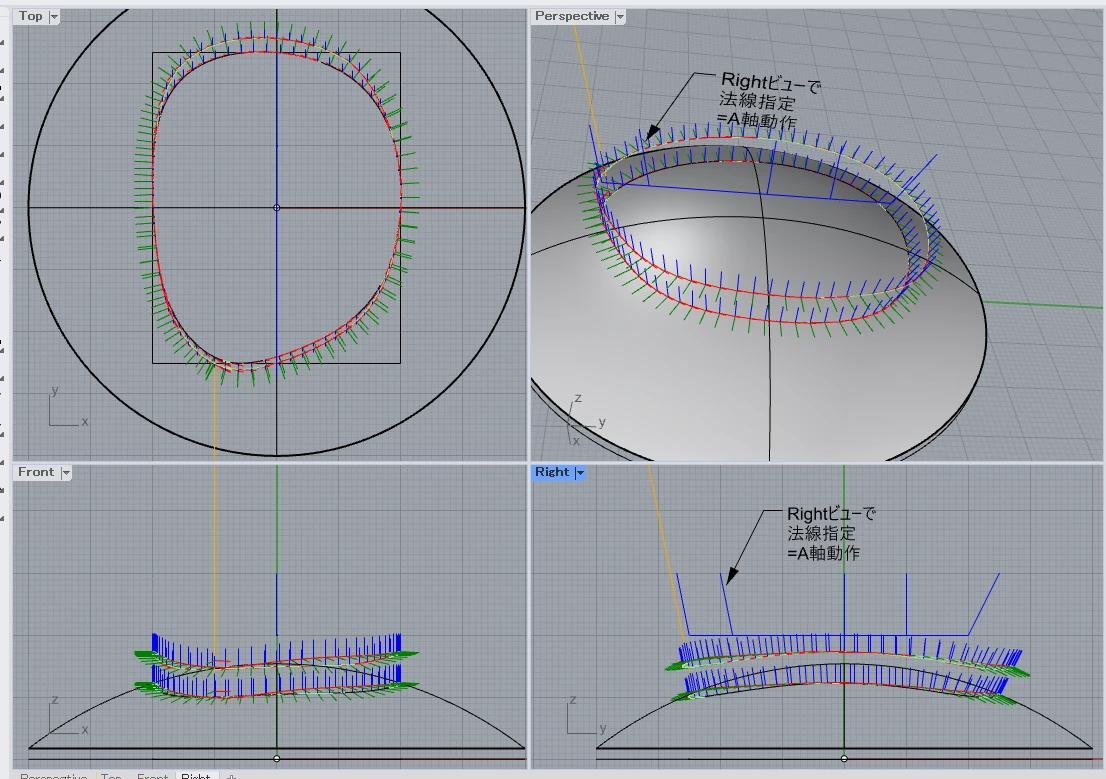
Task: Click the Front viewport title label
Action: [36, 472]
